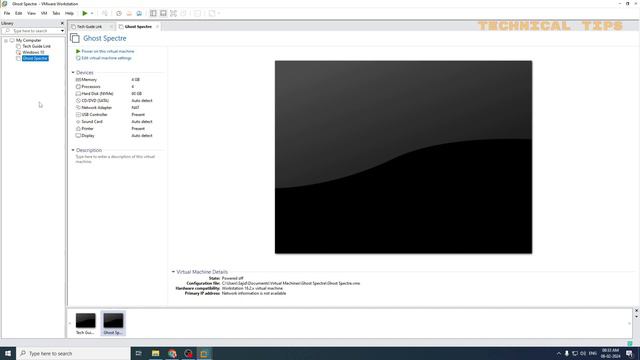
Task: Show hidden system tray icons
Action: [x=558, y=353]
